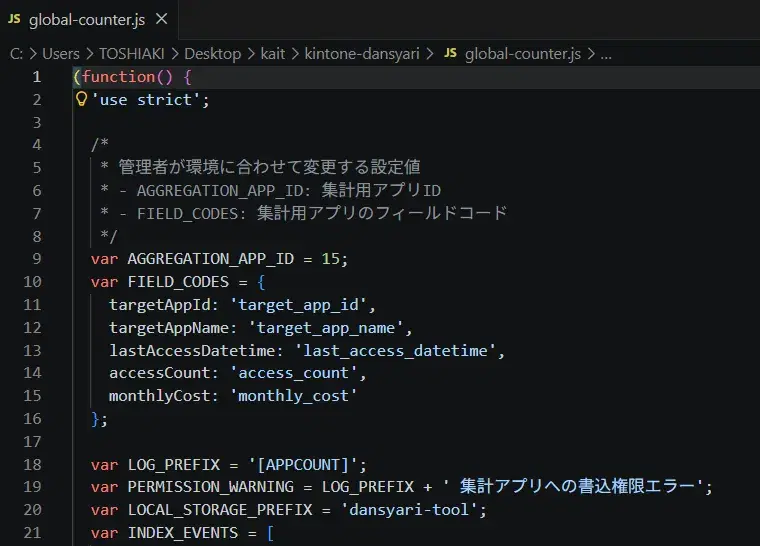Click line number 1 in the gutter
This screenshot has width=760, height=546.
37,77
